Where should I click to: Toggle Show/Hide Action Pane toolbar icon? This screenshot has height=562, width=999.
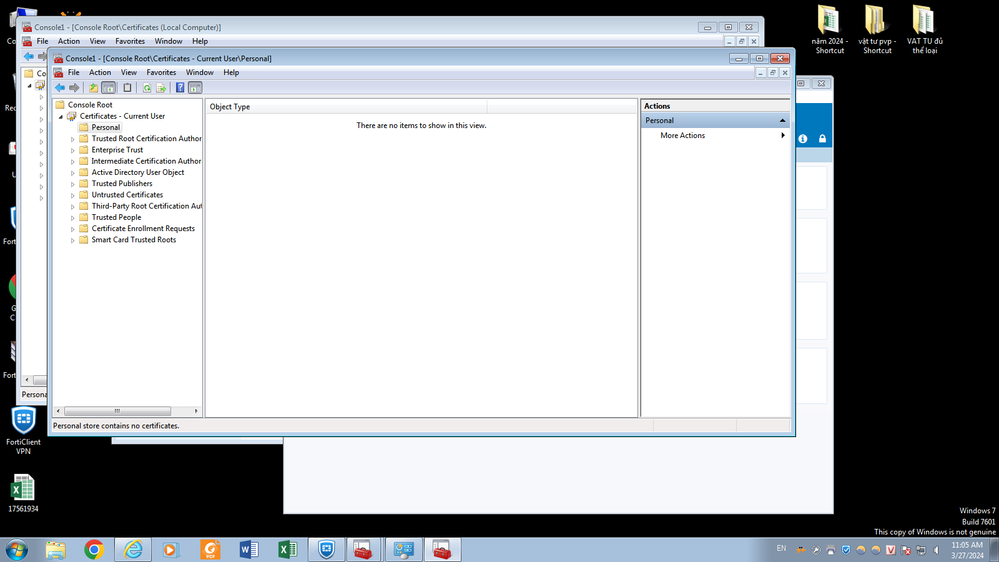click(195, 88)
